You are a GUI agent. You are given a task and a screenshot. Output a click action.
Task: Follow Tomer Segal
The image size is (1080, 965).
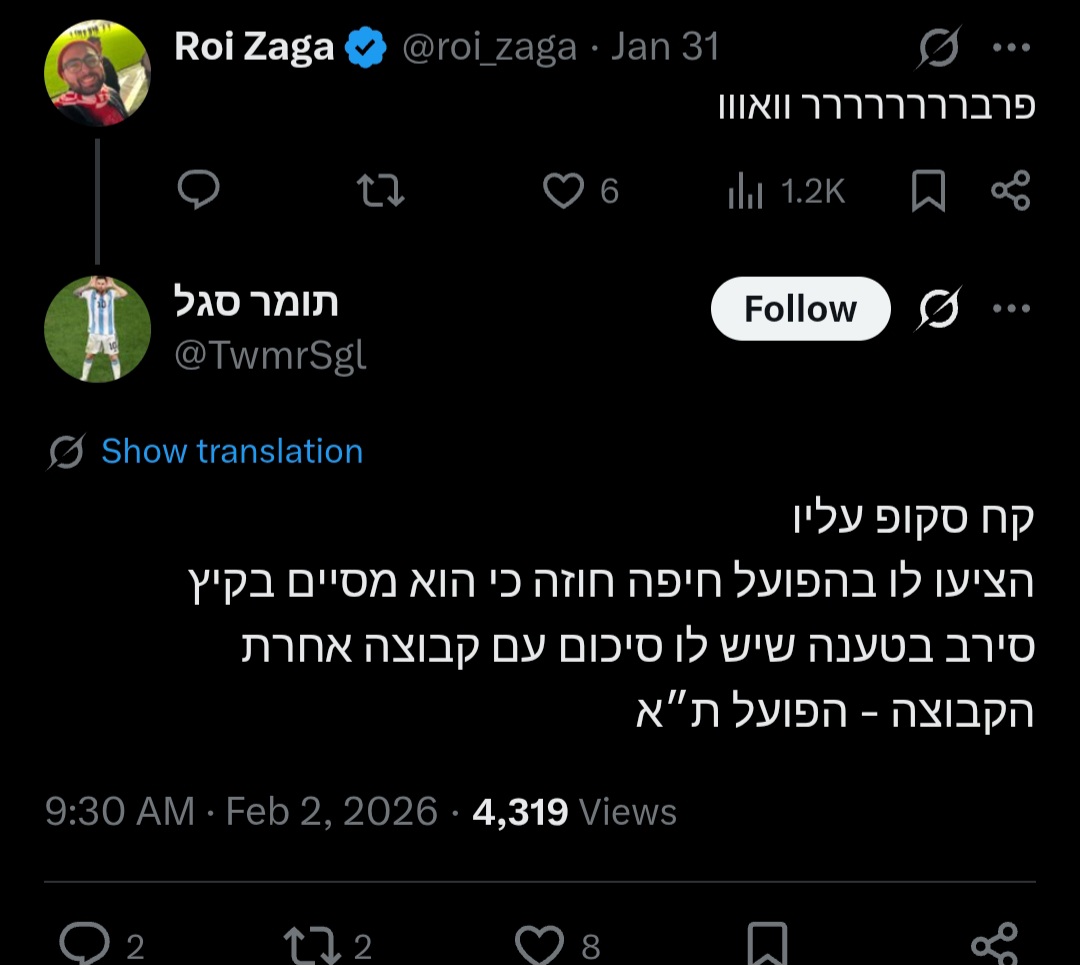(799, 308)
